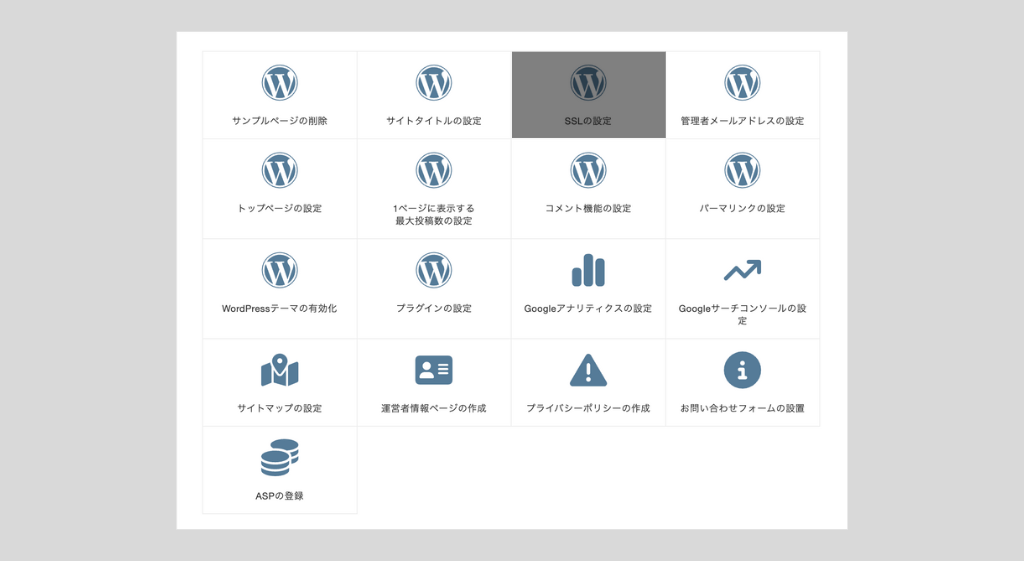Click the ID card icon for 運営者情報ページ
This screenshot has width=1024, height=561.
pos(434,370)
